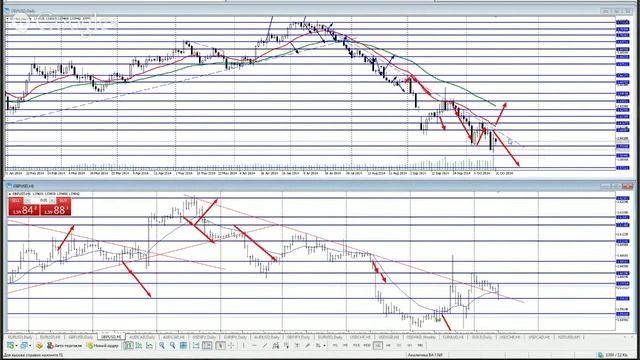Select the cursor pointer tool
640x360 pixels.
click(x=220, y=346)
